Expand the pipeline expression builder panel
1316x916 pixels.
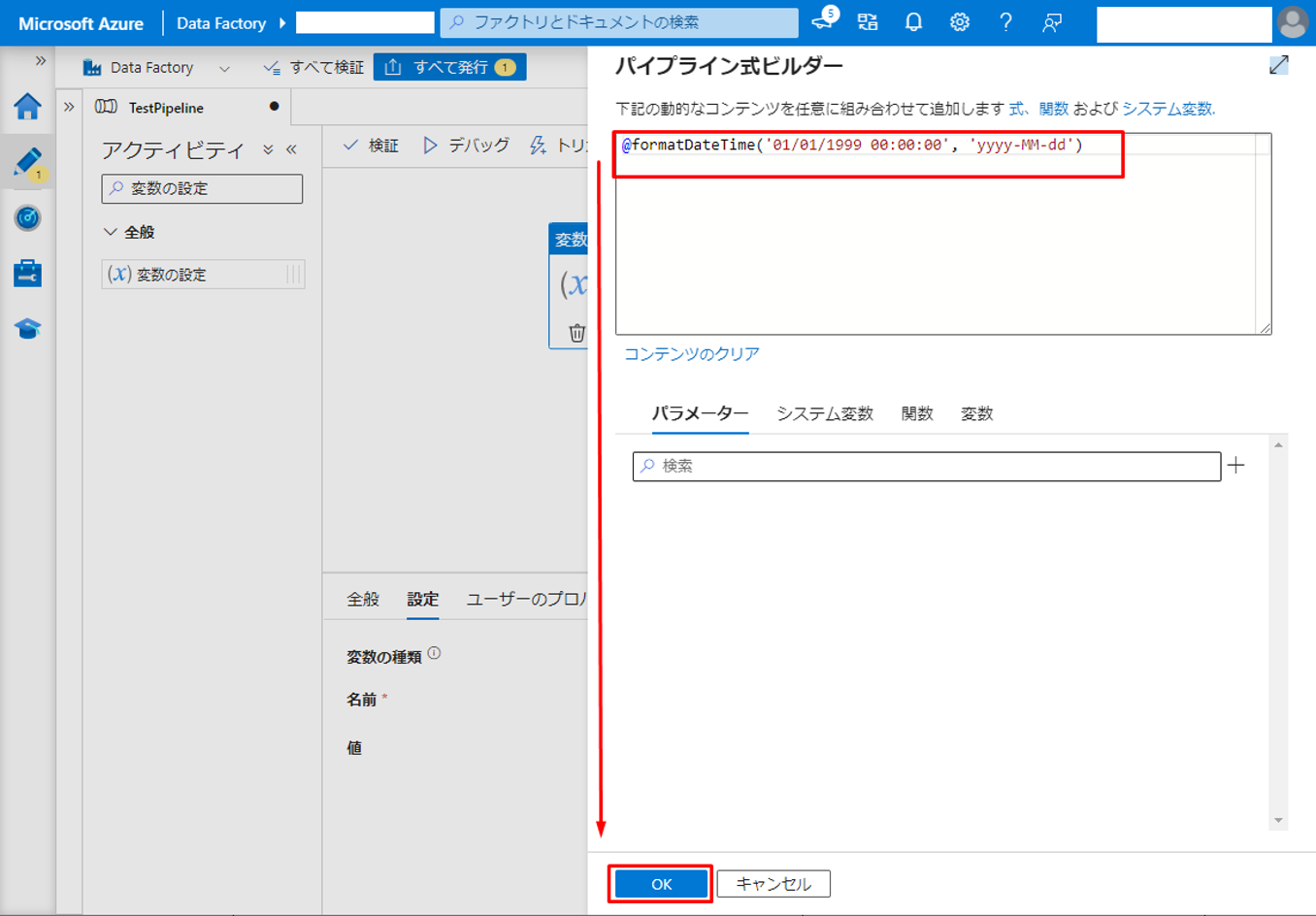1278,65
